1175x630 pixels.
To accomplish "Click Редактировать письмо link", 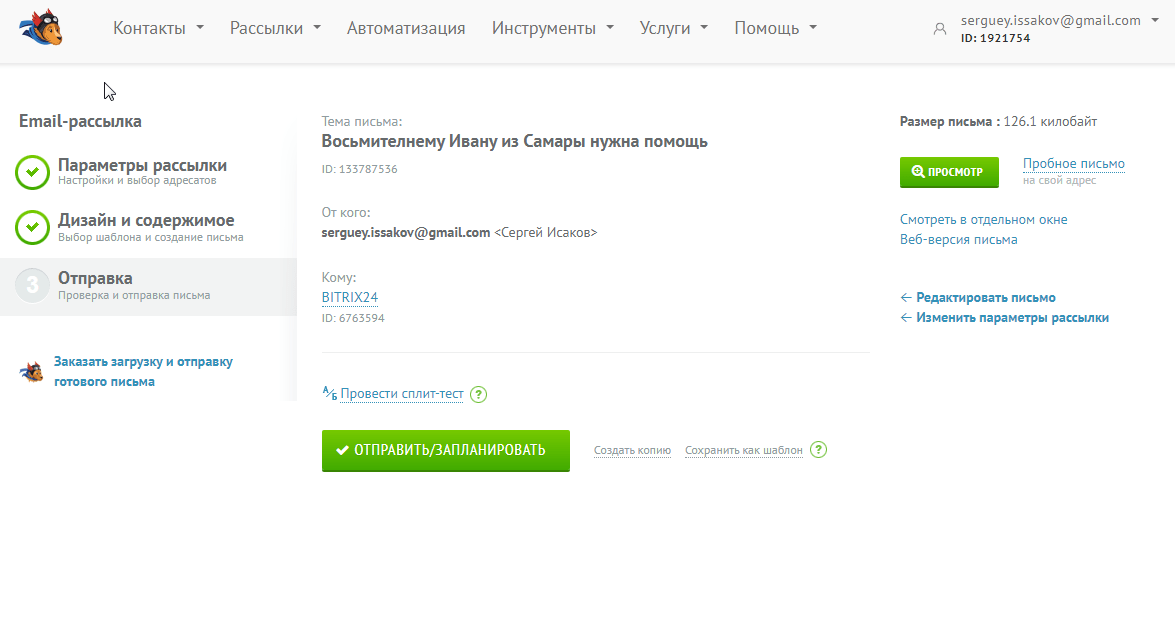I will point(985,298).
